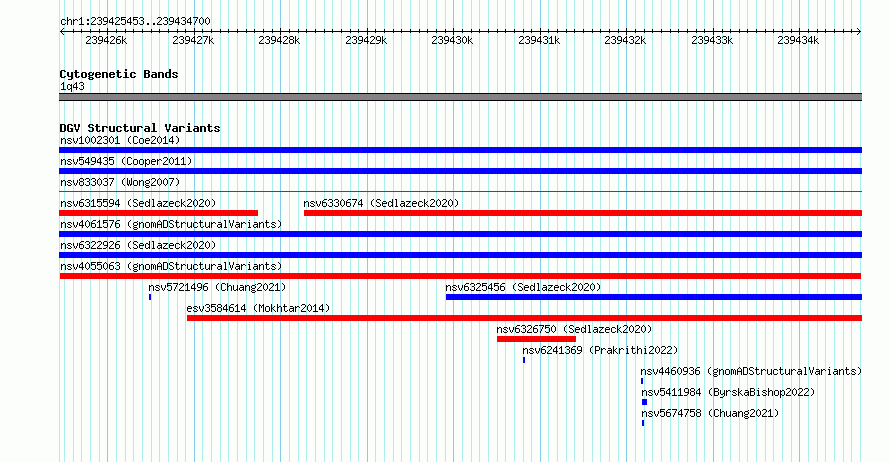
Task: Open the nsv549435 (Cooper2011) variant label
Action: point(126,161)
